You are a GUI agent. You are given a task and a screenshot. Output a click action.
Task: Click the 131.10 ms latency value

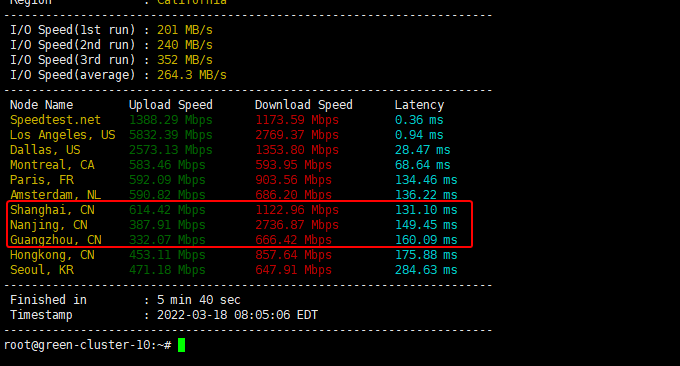tap(426, 210)
